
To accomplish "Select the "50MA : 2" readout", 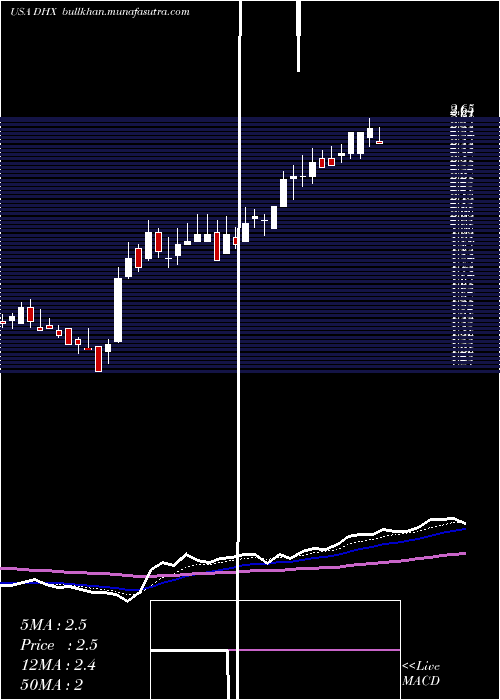I will (x=51, y=685).
